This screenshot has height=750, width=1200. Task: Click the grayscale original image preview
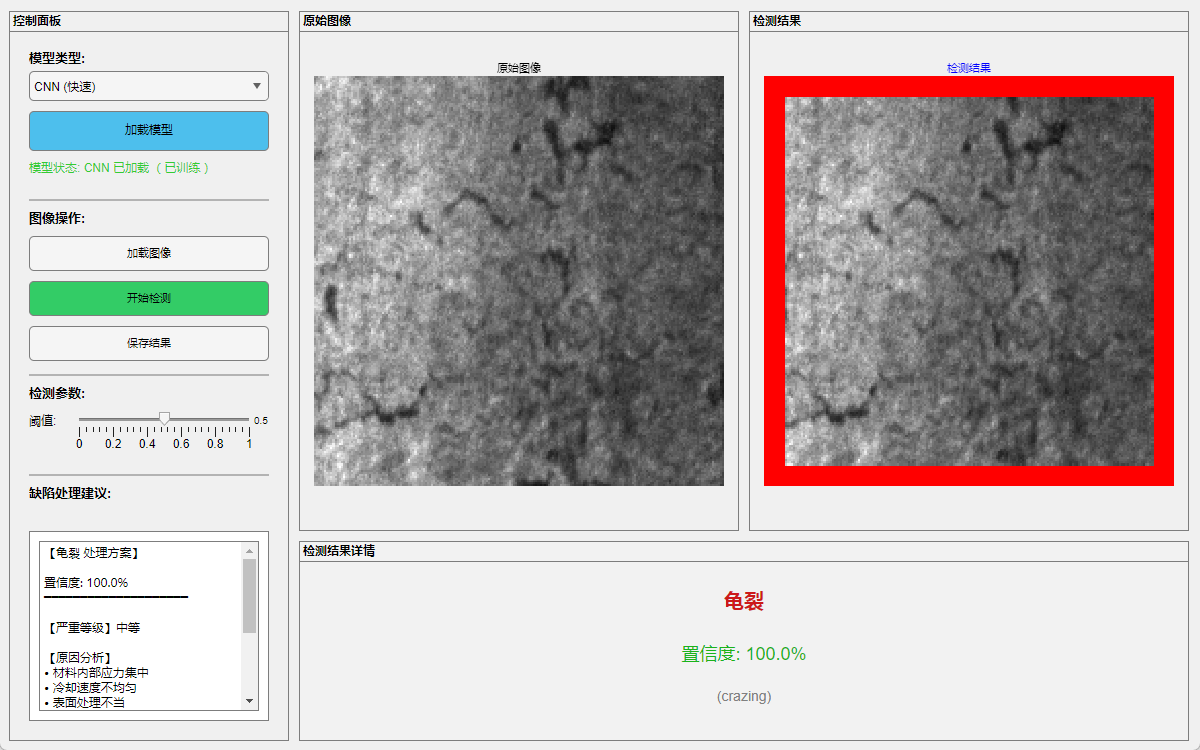coord(518,281)
